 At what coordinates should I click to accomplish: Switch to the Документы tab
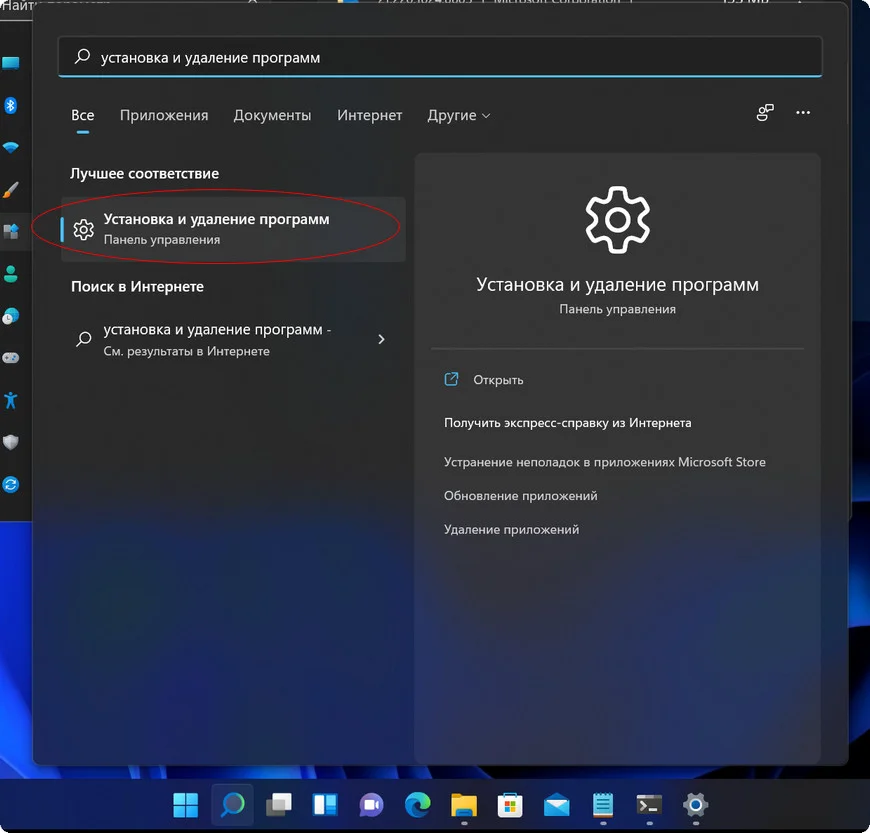tap(272, 115)
